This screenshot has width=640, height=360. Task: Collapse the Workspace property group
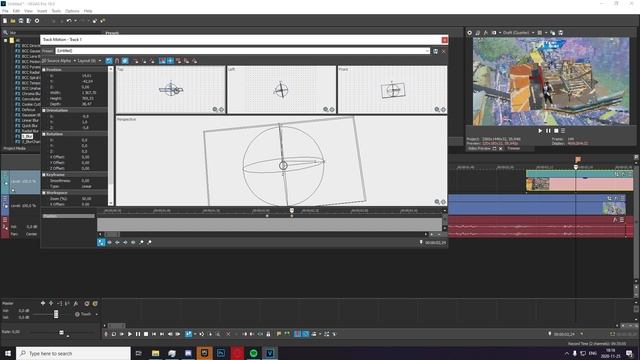tap(44, 193)
